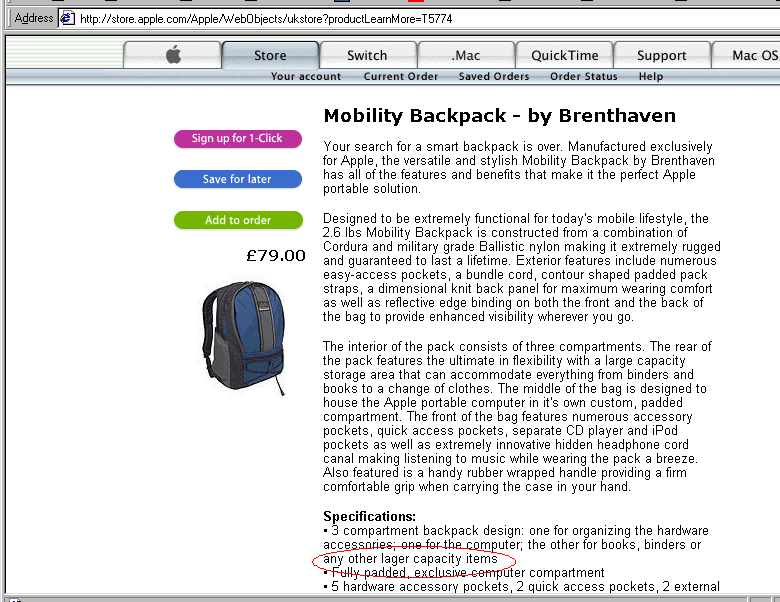This screenshot has width=780, height=602.
Task: Click the Mobility Backpack product title
Action: (499, 116)
